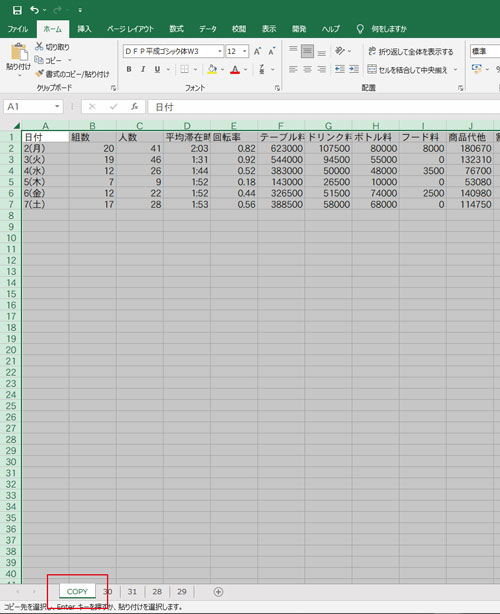Click the insert function fx icon

point(134,107)
